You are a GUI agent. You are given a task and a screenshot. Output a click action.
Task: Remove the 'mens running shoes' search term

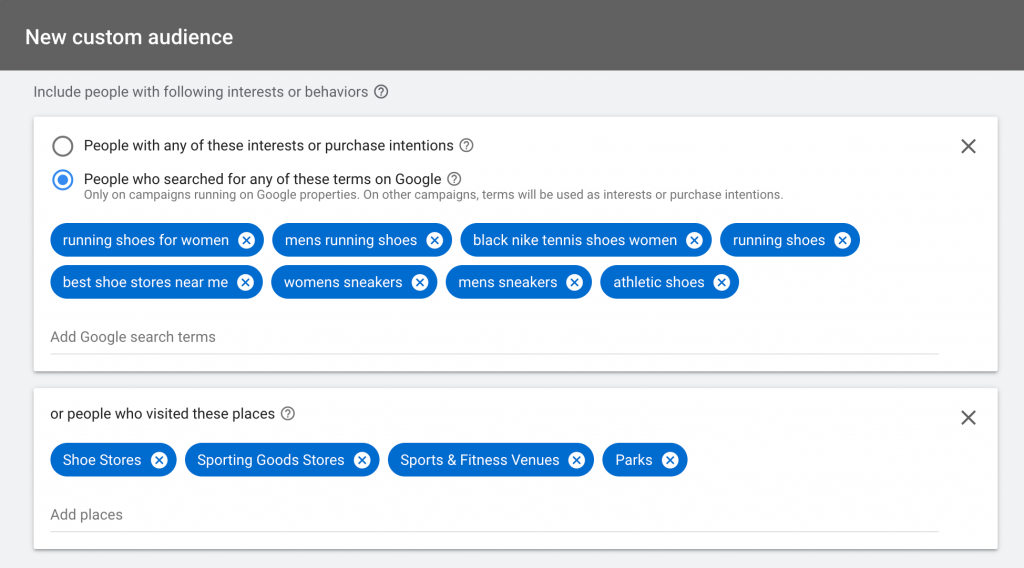click(434, 240)
